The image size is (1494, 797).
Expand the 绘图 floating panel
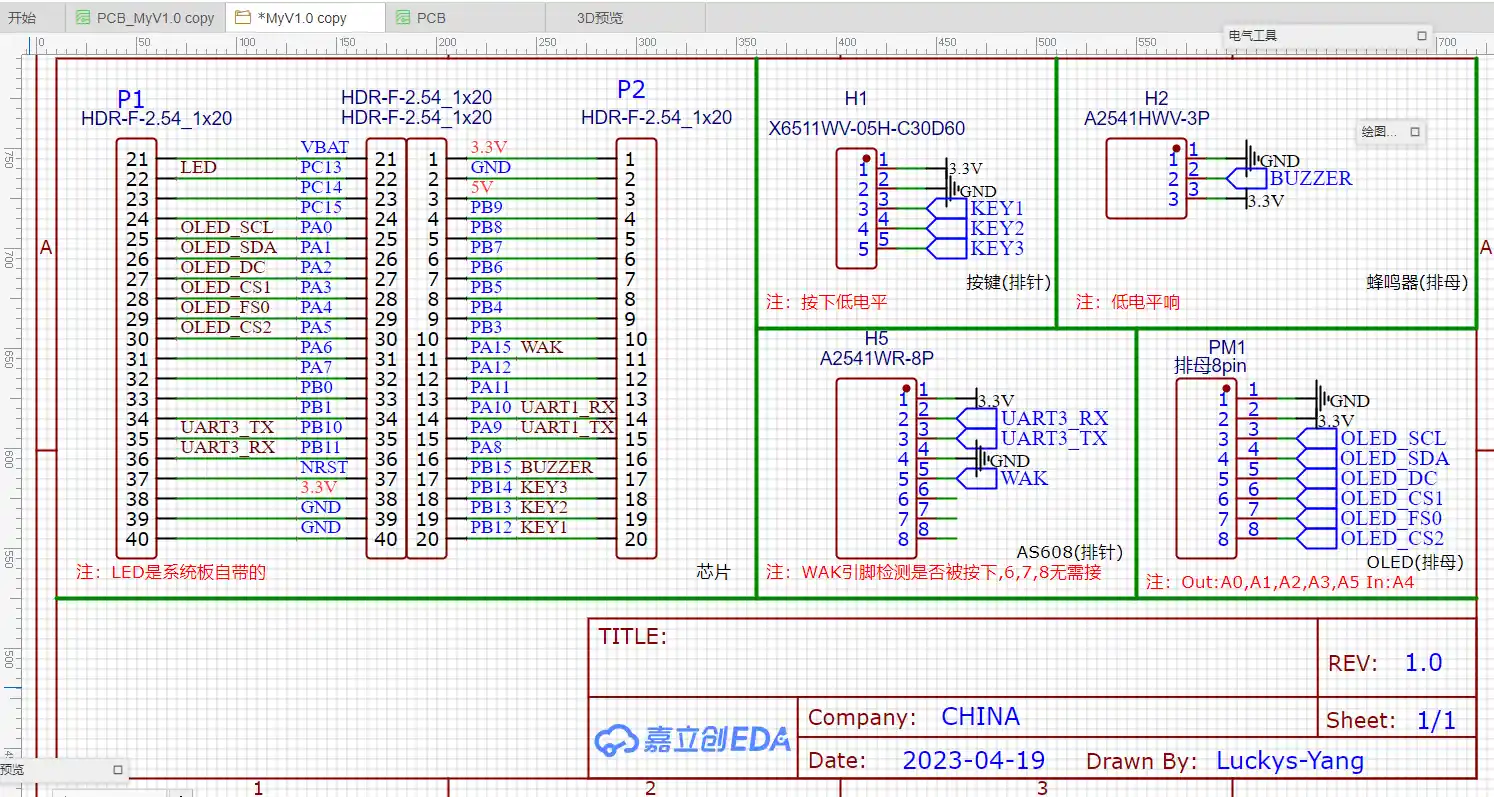pyautogui.click(x=1415, y=132)
